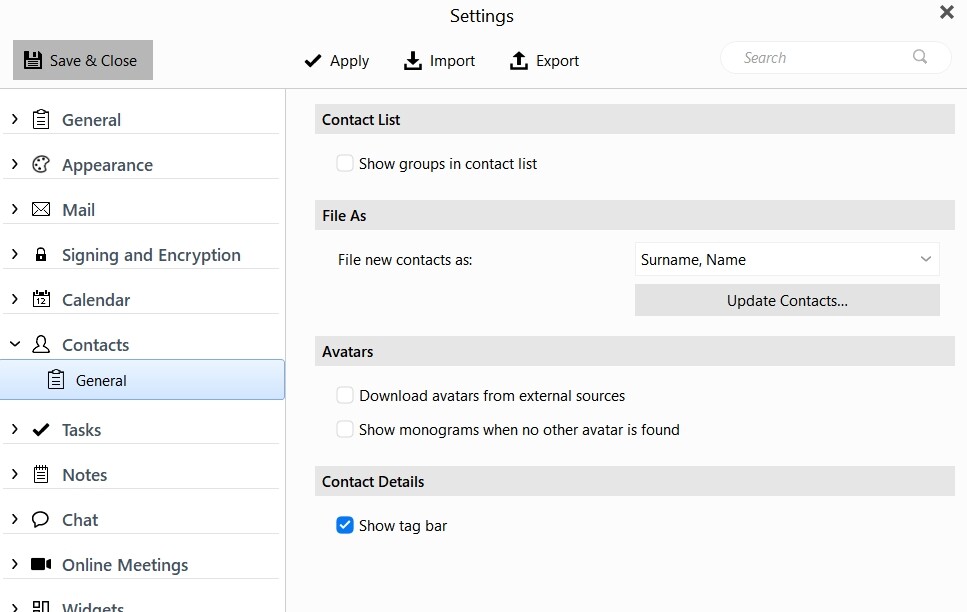The image size is (967, 612).
Task: Focus the Search settings field
Action: click(836, 57)
